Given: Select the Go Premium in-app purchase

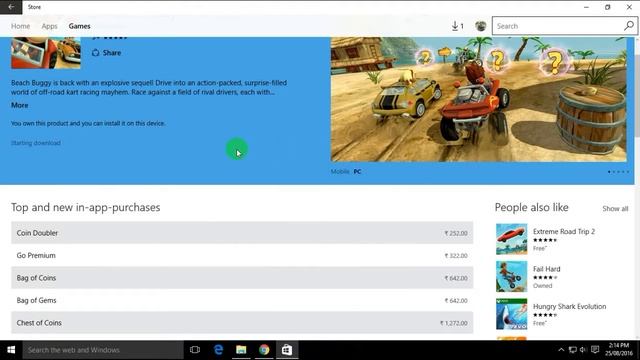Looking at the screenshot, I should click(x=242, y=256).
